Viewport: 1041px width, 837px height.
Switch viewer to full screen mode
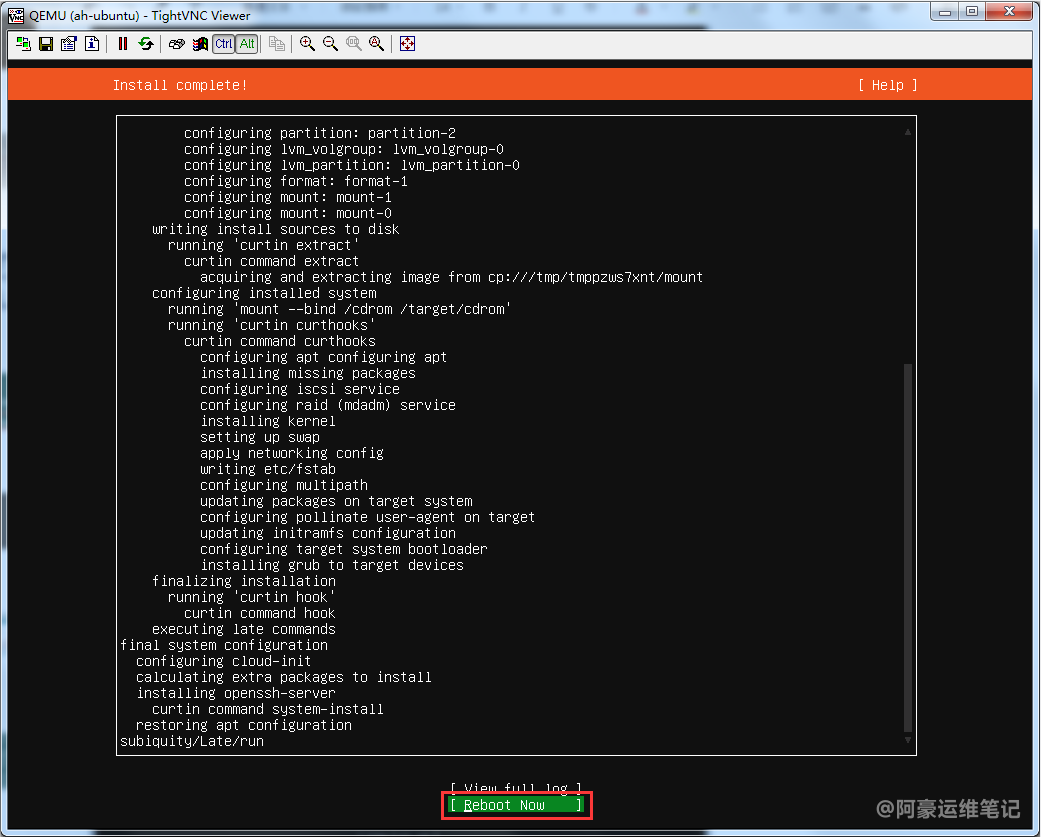tap(407, 44)
